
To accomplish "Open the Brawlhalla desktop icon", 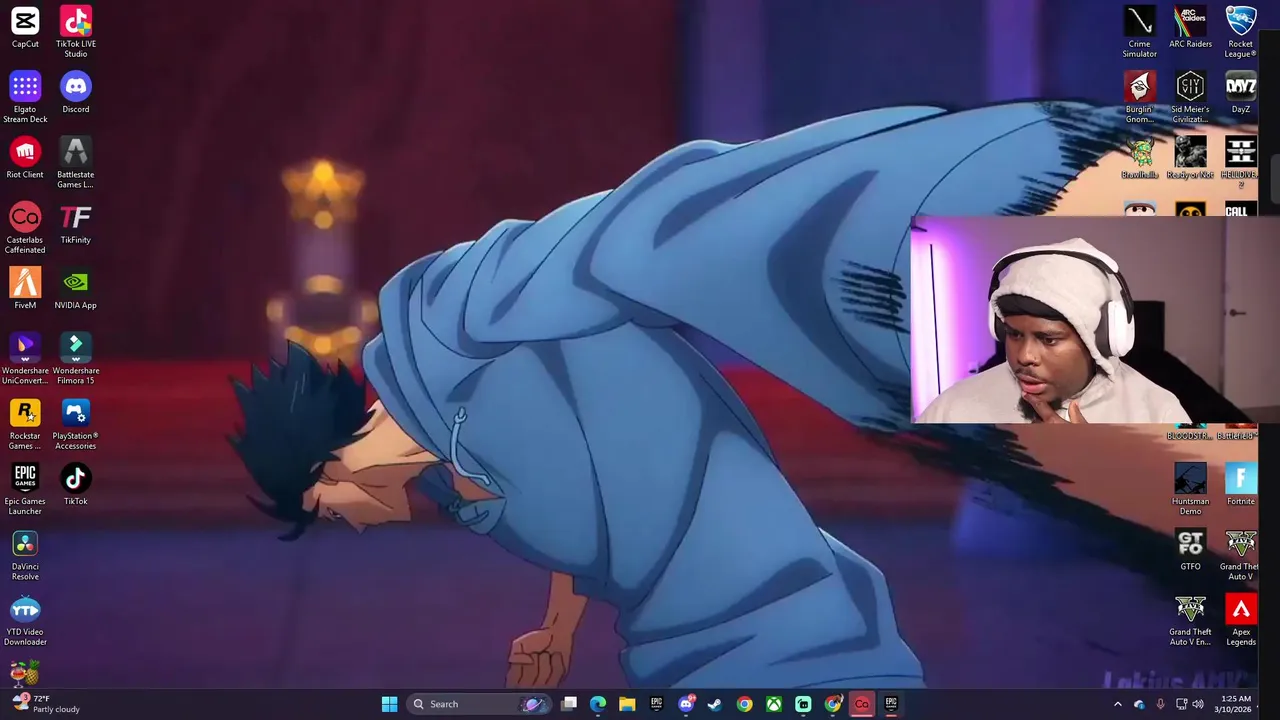I will pos(1139,157).
